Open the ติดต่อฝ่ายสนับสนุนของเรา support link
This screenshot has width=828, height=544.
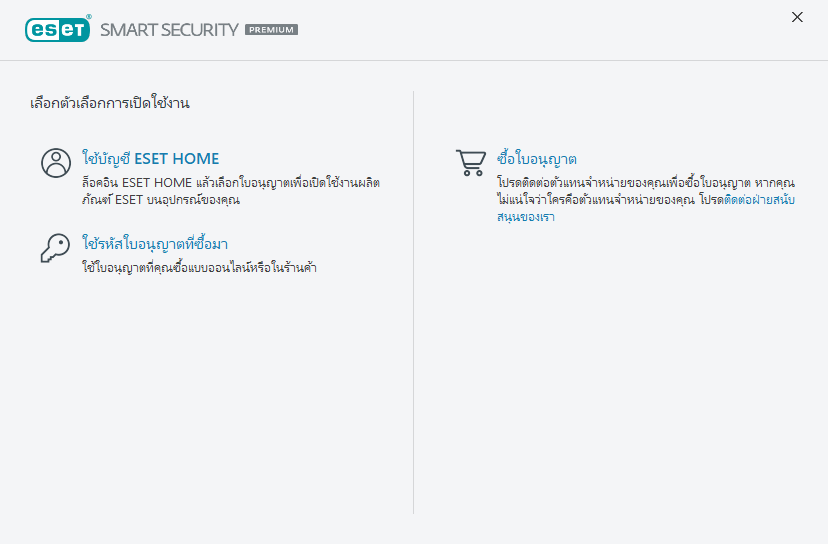point(760,200)
